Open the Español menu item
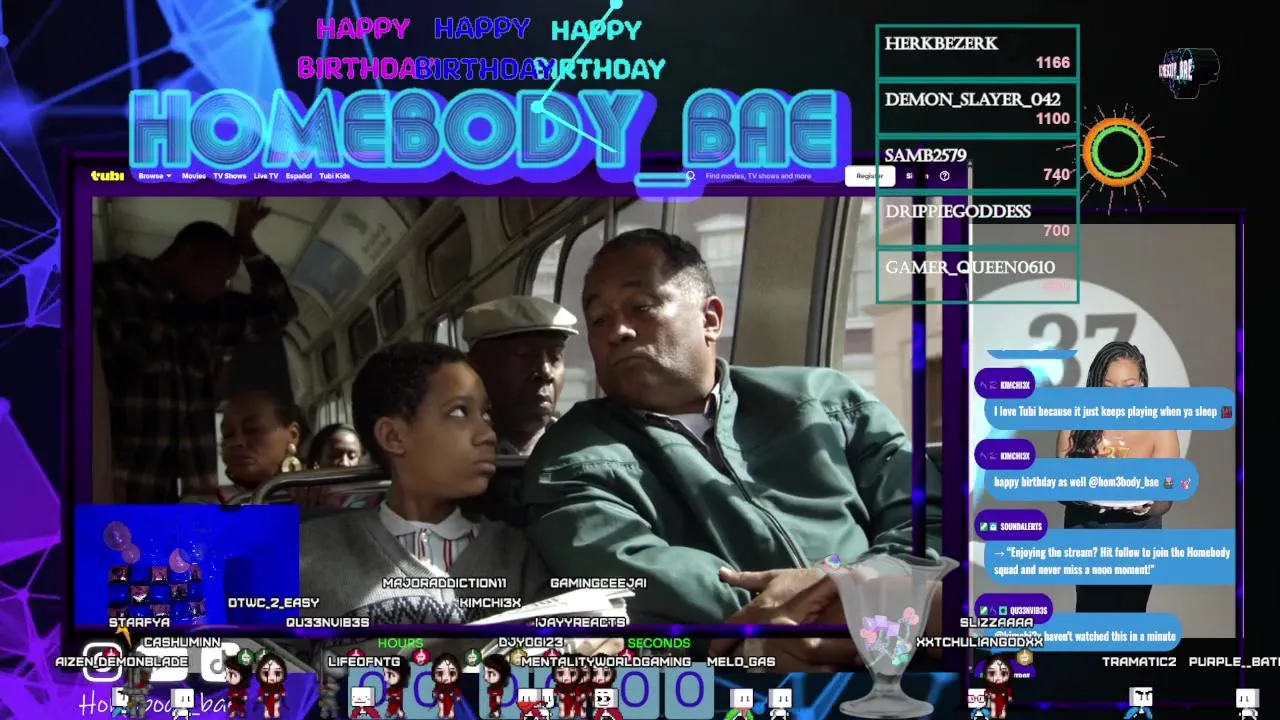Screen dimensions: 1280x720 pyautogui.click(x=299, y=176)
